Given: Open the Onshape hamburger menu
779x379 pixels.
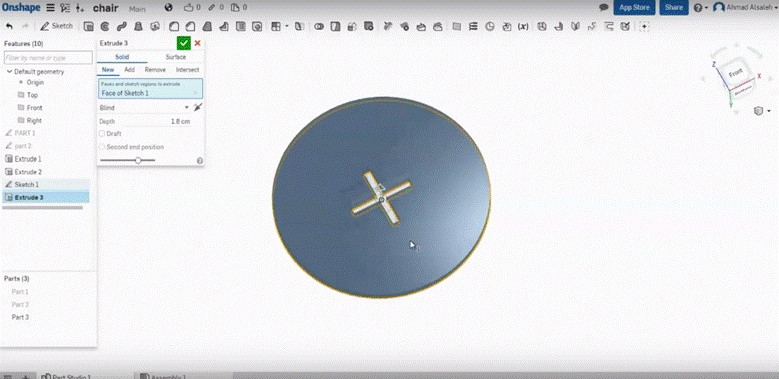Looking at the screenshot, I should click(x=51, y=7).
